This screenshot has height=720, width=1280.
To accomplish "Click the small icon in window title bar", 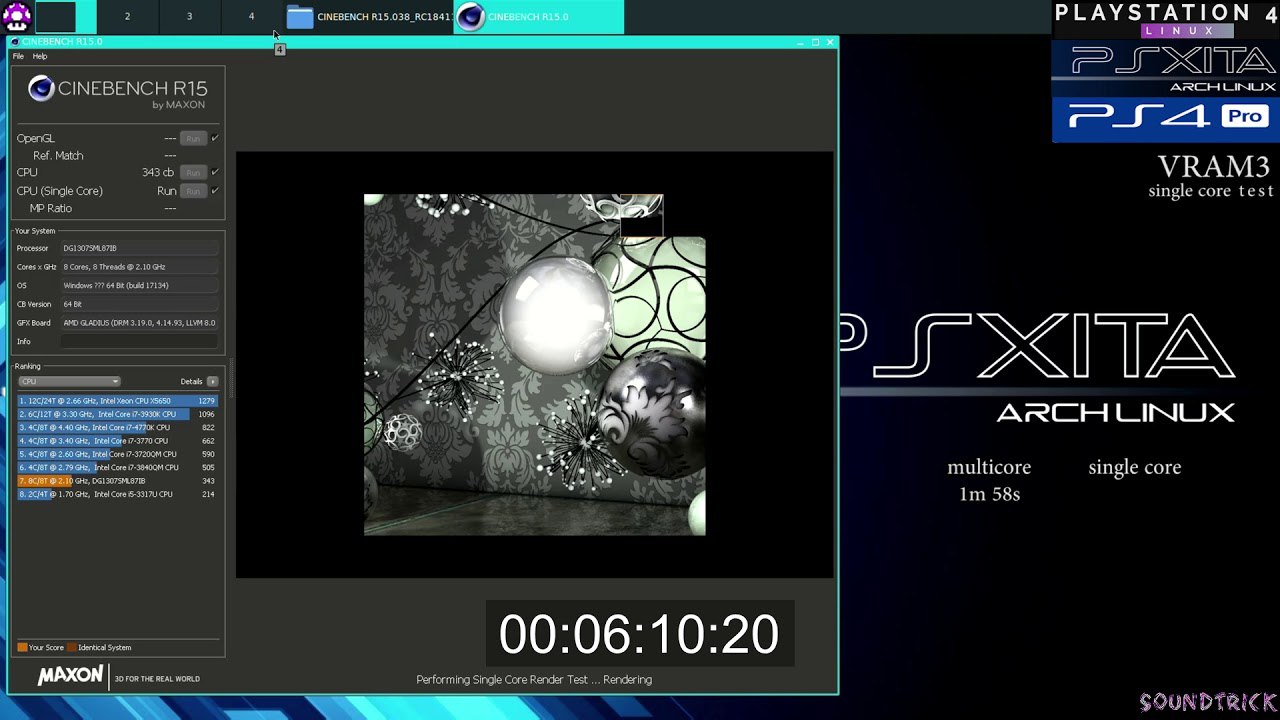I will tap(16, 42).
